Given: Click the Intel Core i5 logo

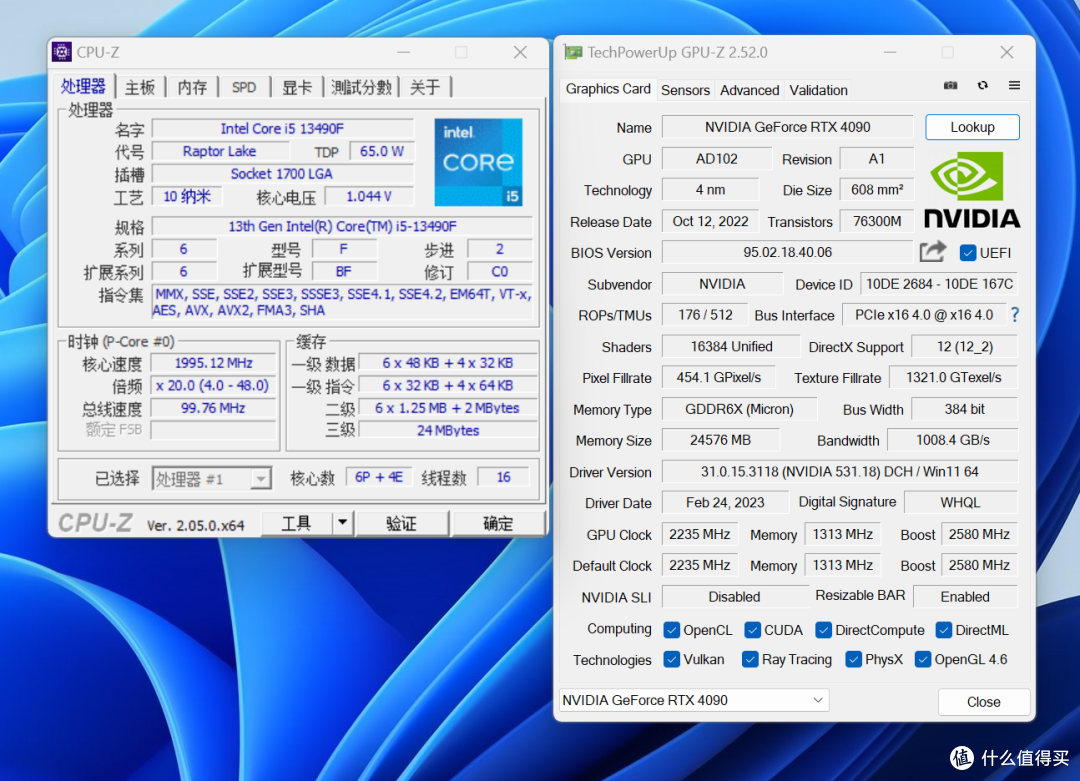Looking at the screenshot, I should pyautogui.click(x=478, y=162).
